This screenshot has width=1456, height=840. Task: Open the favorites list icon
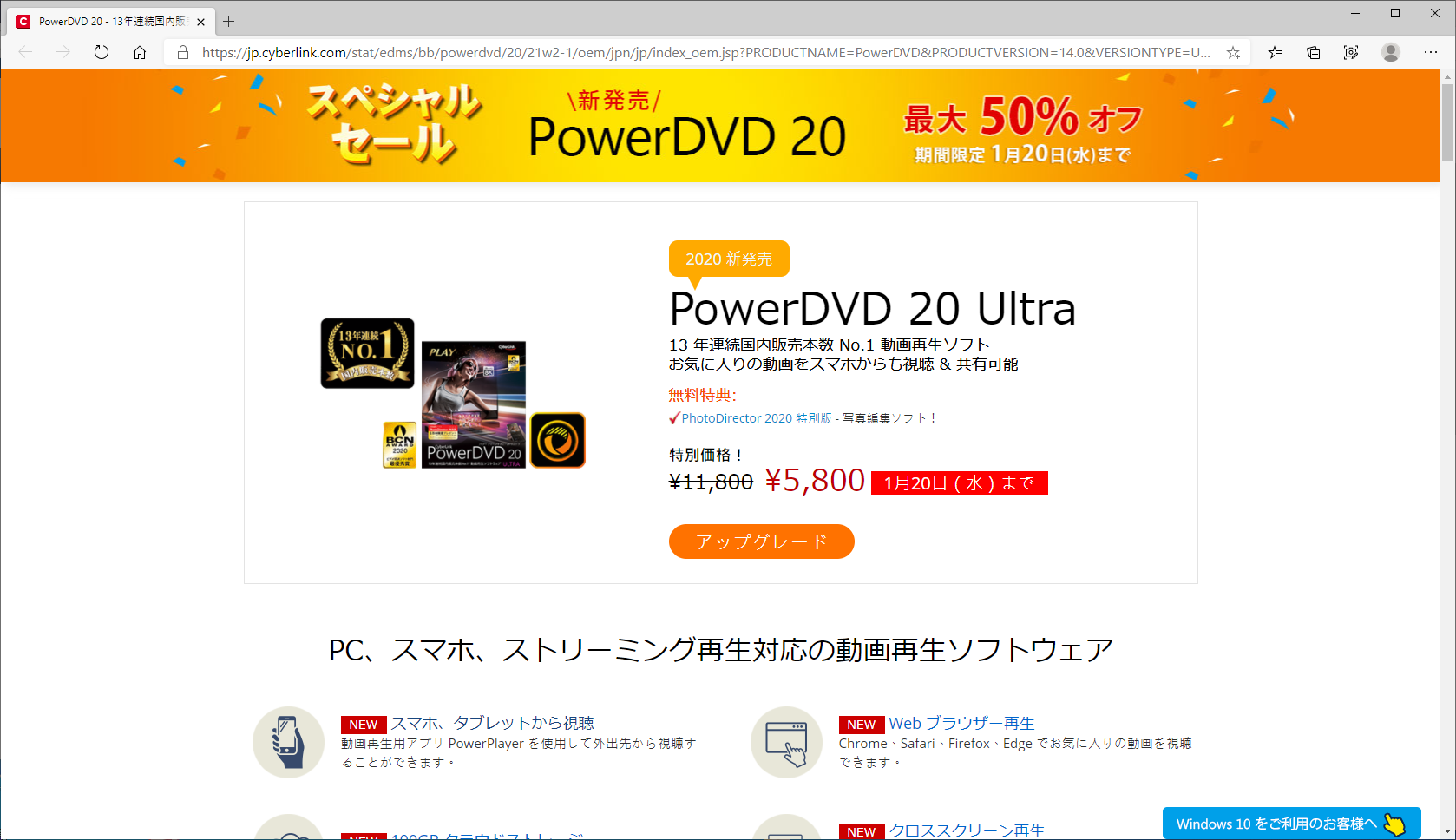[1275, 52]
